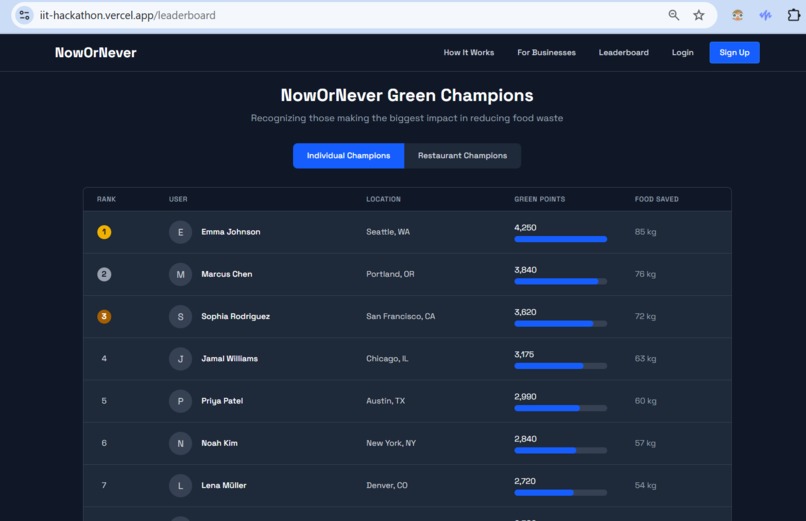Screen dimensions: 806x521
Task: Click location Denver, CO
Action: (387, 486)
